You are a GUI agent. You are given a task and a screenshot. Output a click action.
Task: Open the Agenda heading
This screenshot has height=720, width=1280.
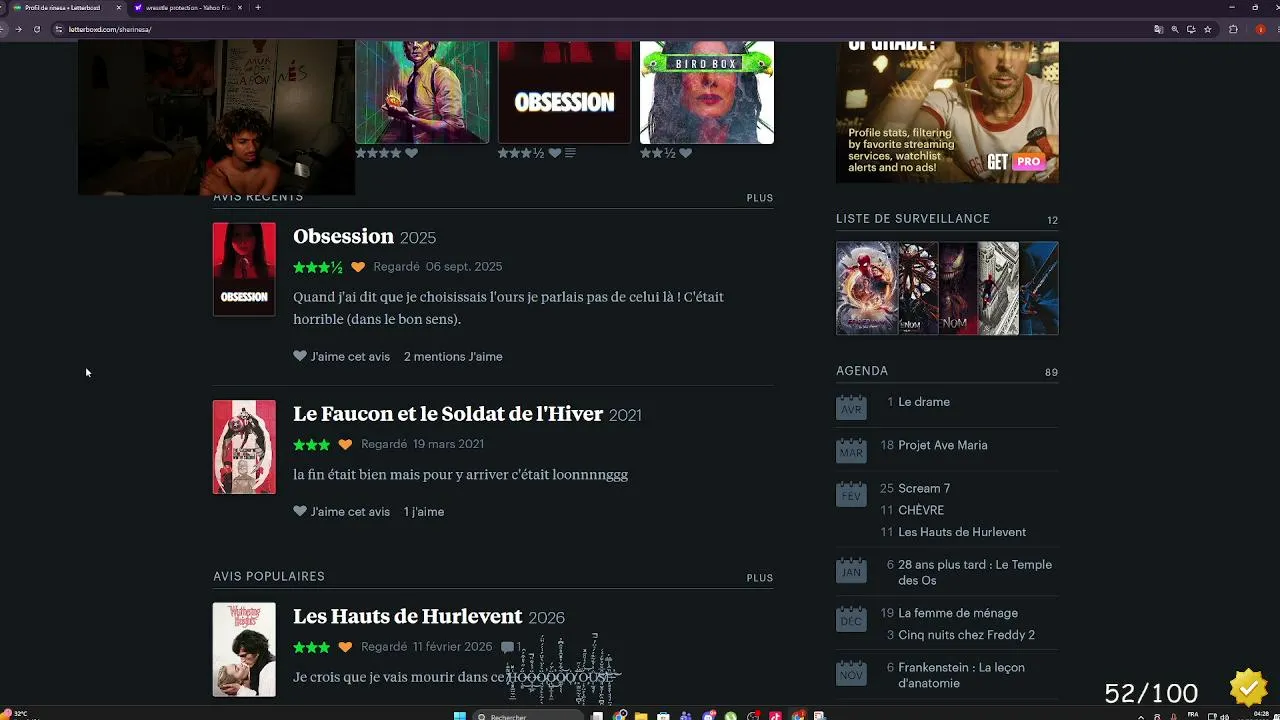862,371
